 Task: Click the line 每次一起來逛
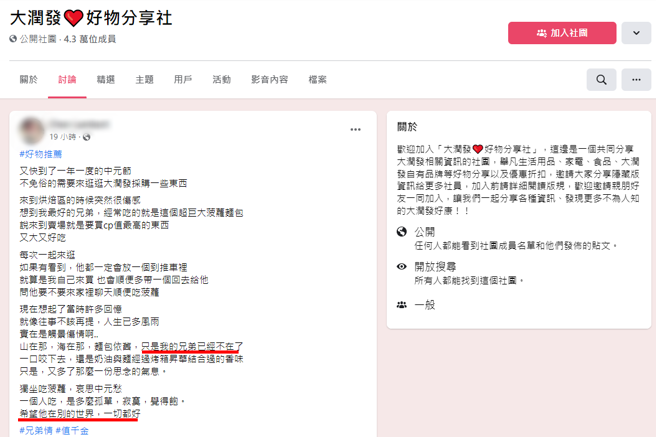pos(47,255)
